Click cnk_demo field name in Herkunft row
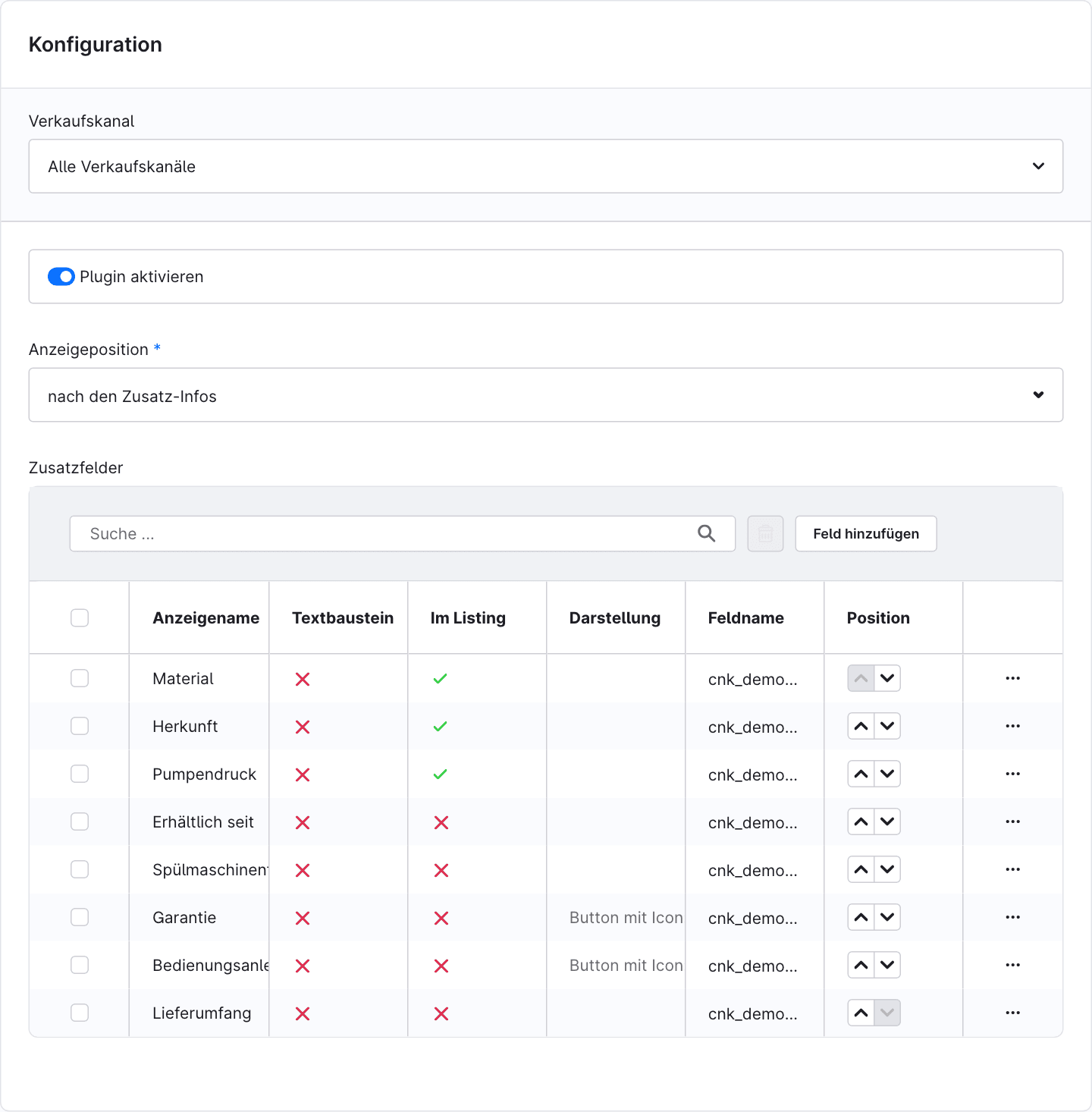The image size is (1092, 1112). [x=752, y=727]
